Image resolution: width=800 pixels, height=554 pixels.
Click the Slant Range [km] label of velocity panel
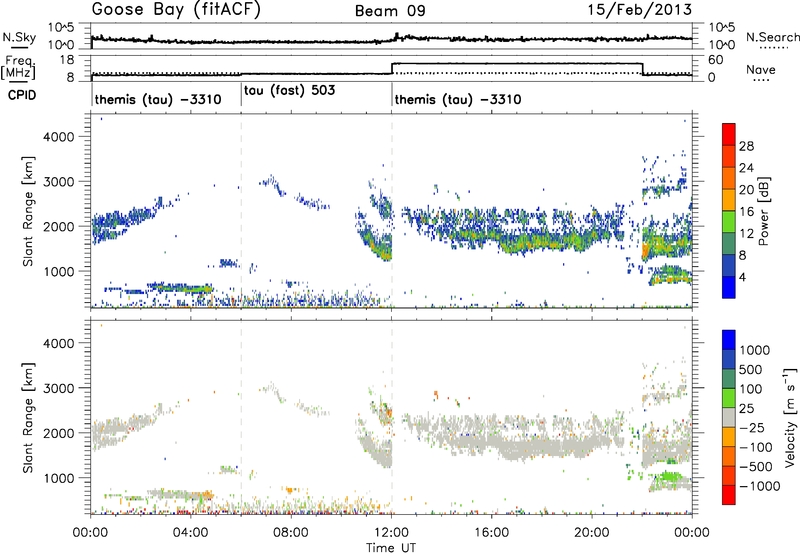[x=28, y=418]
